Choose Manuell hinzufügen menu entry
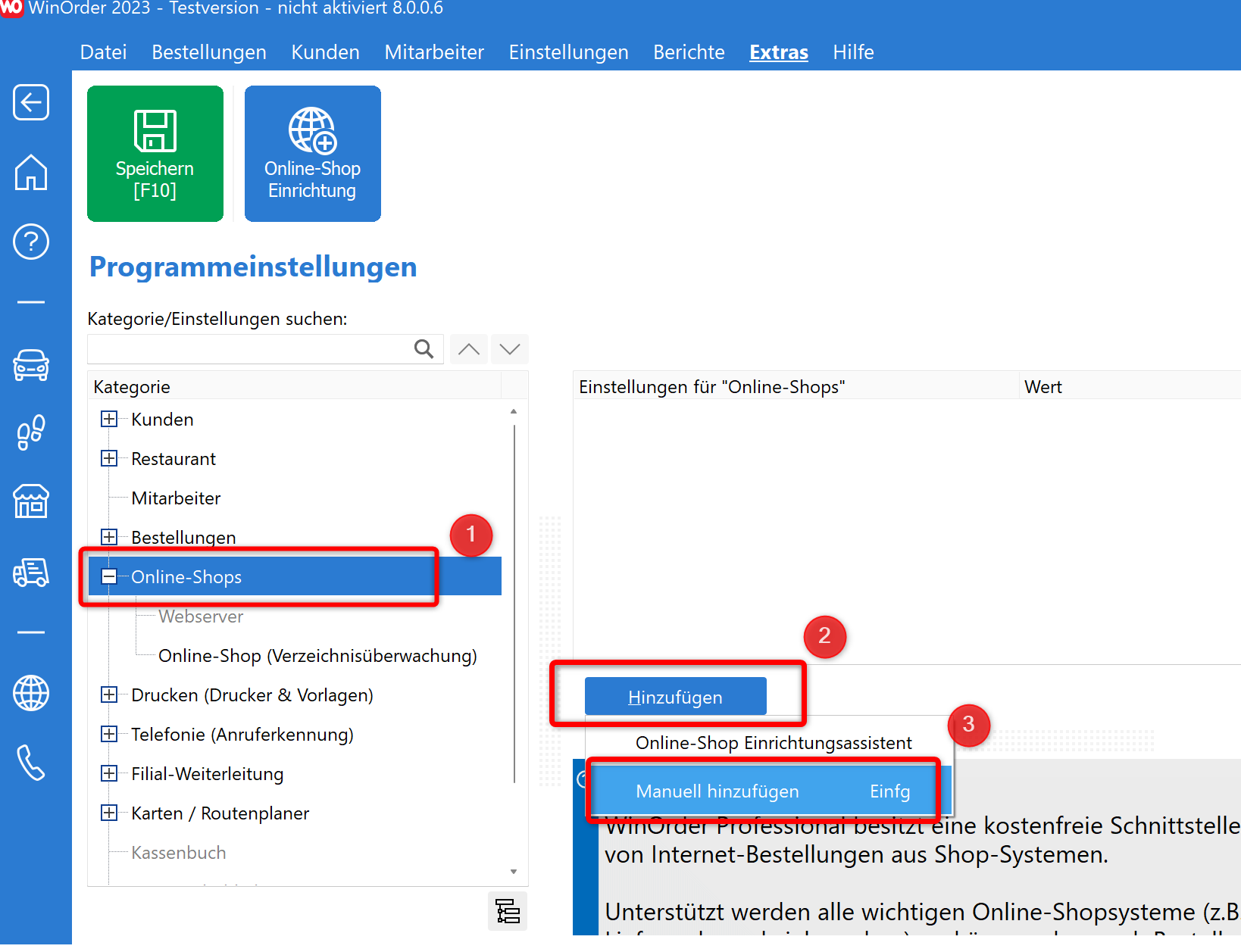Image resolution: width=1241 pixels, height=952 pixels. click(x=770, y=791)
